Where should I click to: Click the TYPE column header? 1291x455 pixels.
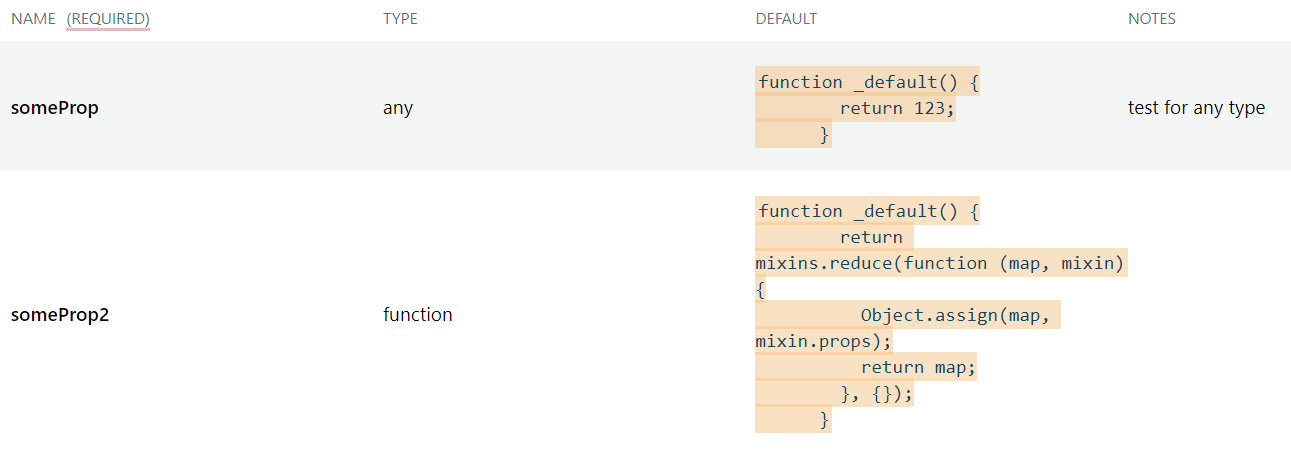[x=400, y=19]
